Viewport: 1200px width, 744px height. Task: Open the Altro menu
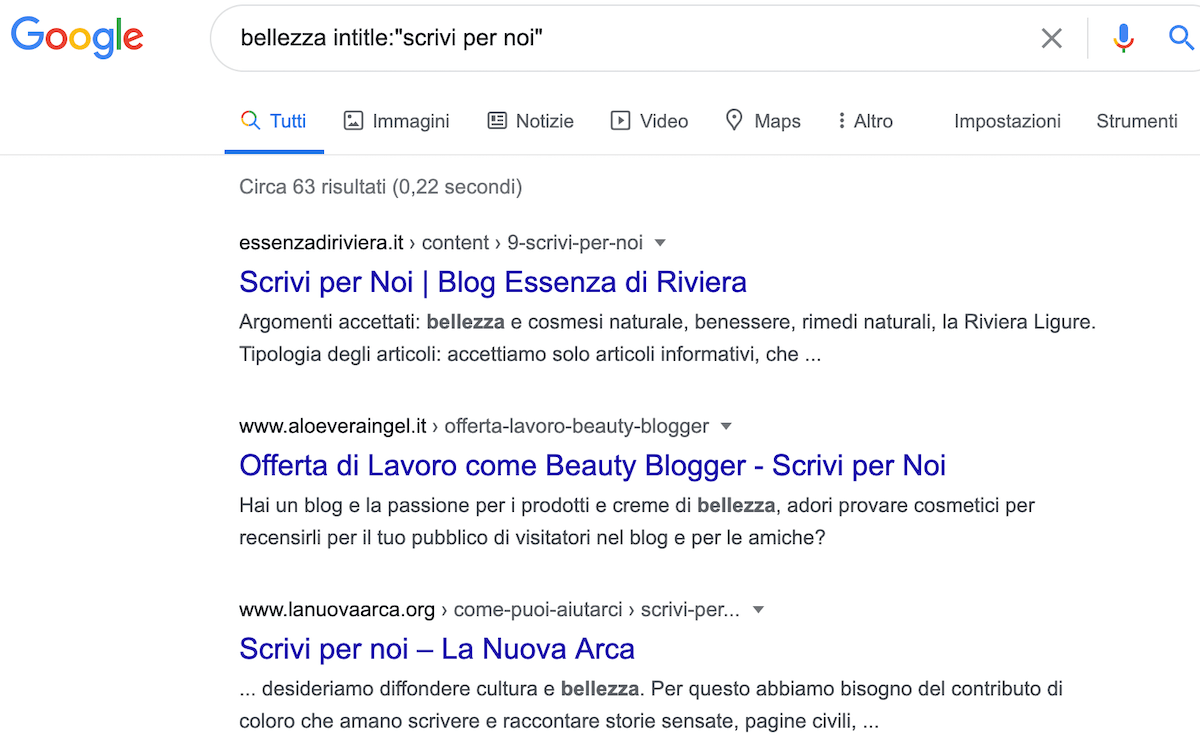(x=865, y=121)
